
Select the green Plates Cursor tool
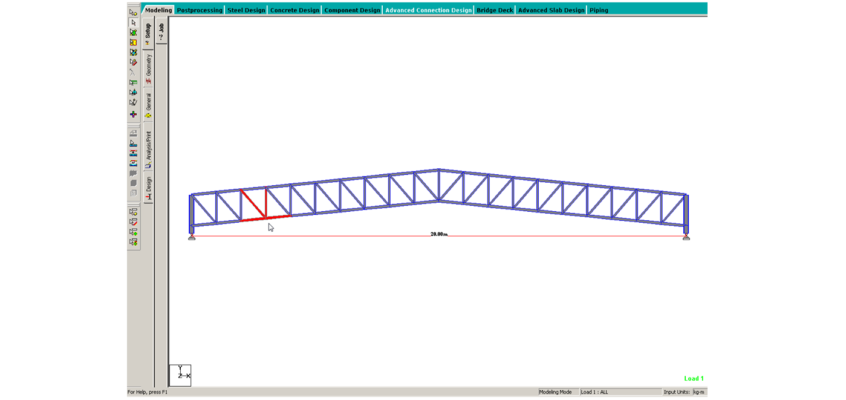[x=133, y=32]
